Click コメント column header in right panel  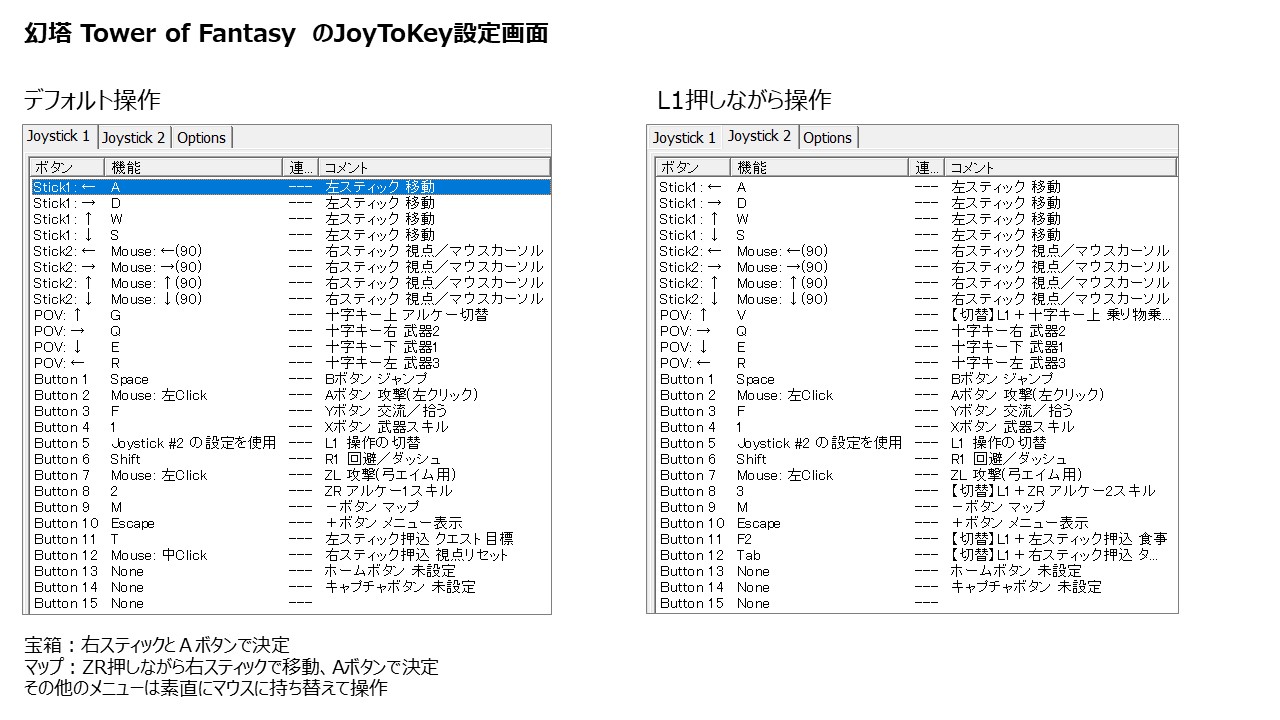1060,168
